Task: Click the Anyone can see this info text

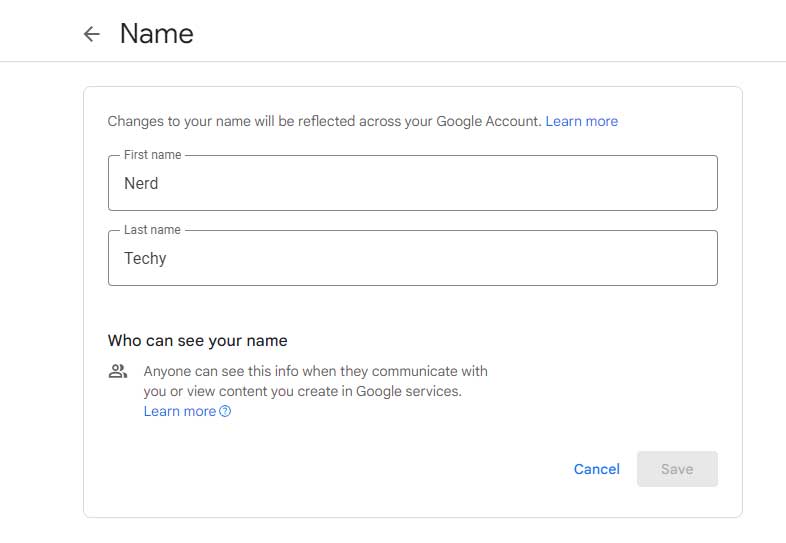Action: pyautogui.click(x=315, y=381)
